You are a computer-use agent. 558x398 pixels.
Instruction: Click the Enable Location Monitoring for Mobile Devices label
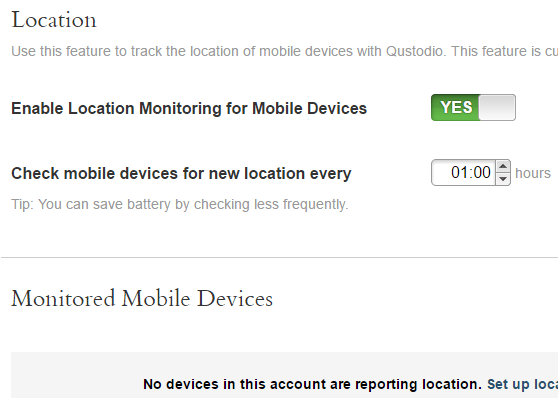pos(189,109)
